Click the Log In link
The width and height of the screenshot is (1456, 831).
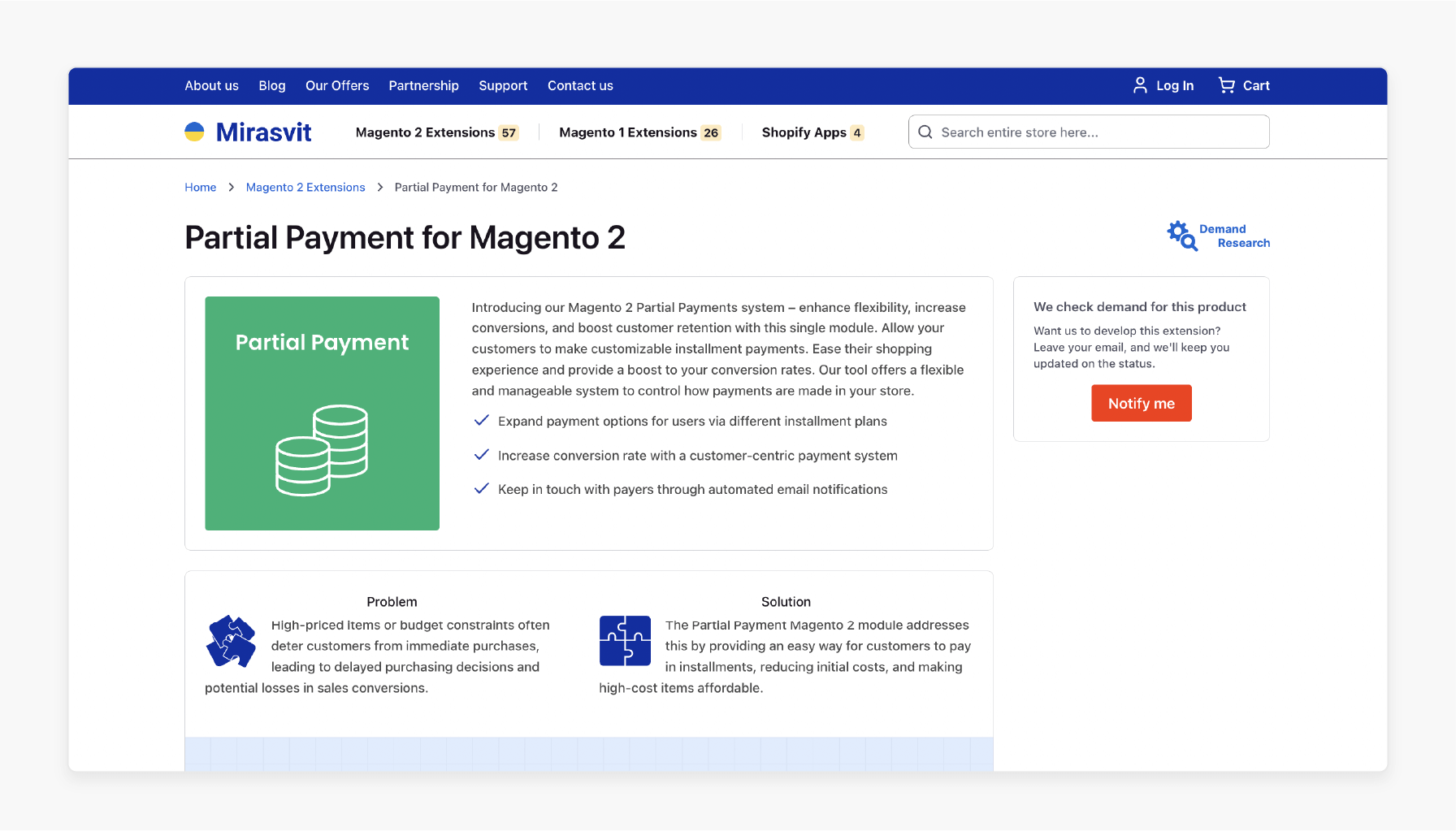pyautogui.click(x=1175, y=85)
